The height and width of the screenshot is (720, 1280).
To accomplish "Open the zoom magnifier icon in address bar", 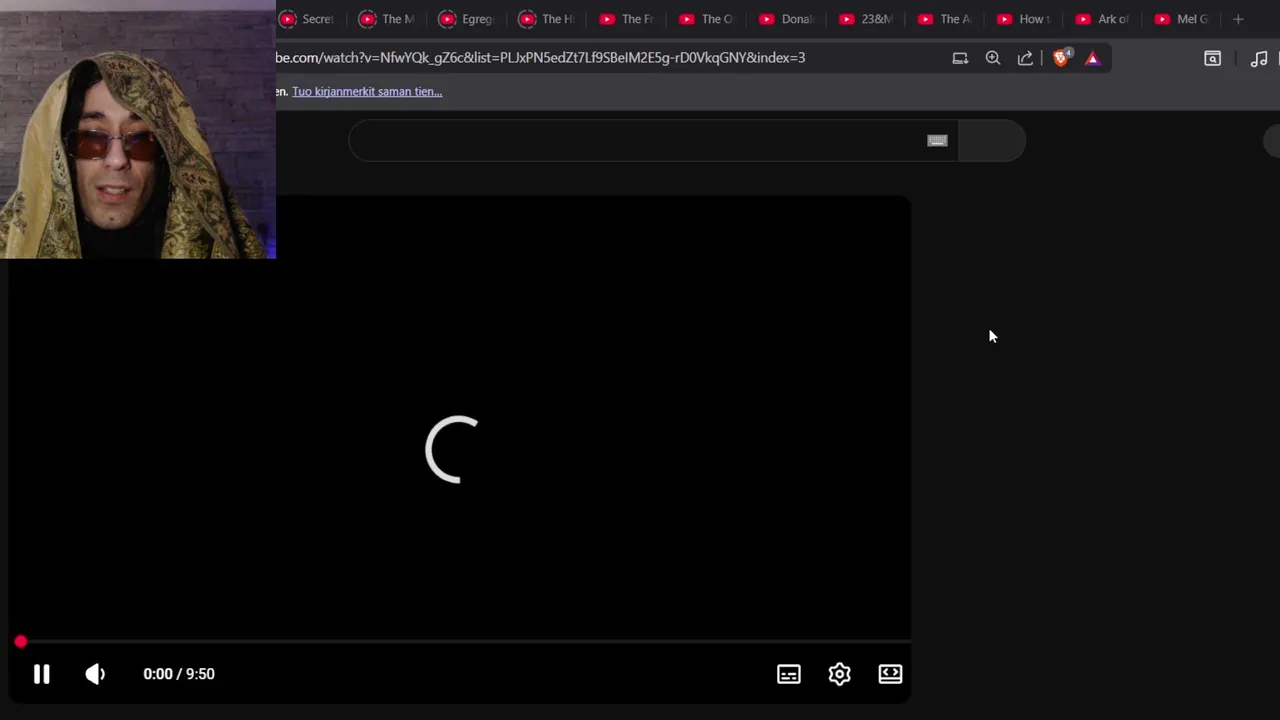I will click(993, 58).
